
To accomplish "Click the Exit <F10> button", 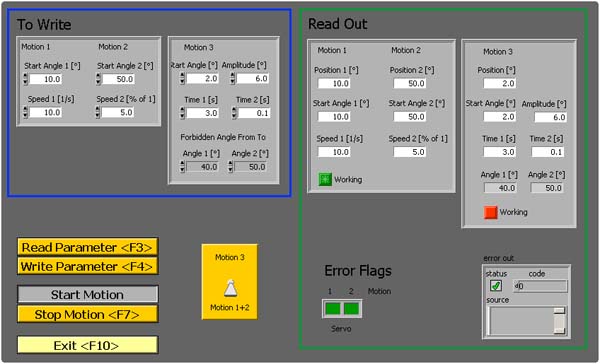I will click(88, 345).
